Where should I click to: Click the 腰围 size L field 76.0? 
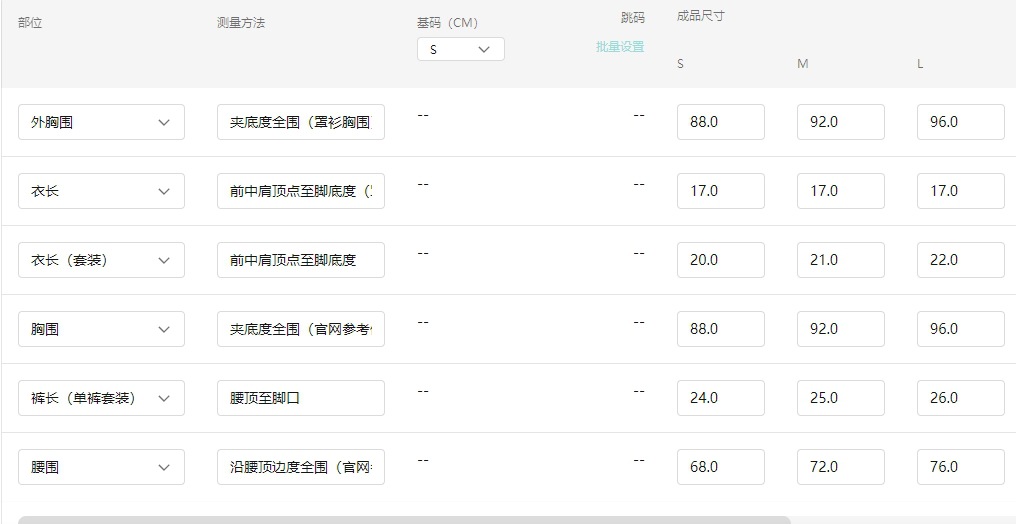pyautogui.click(x=960, y=467)
